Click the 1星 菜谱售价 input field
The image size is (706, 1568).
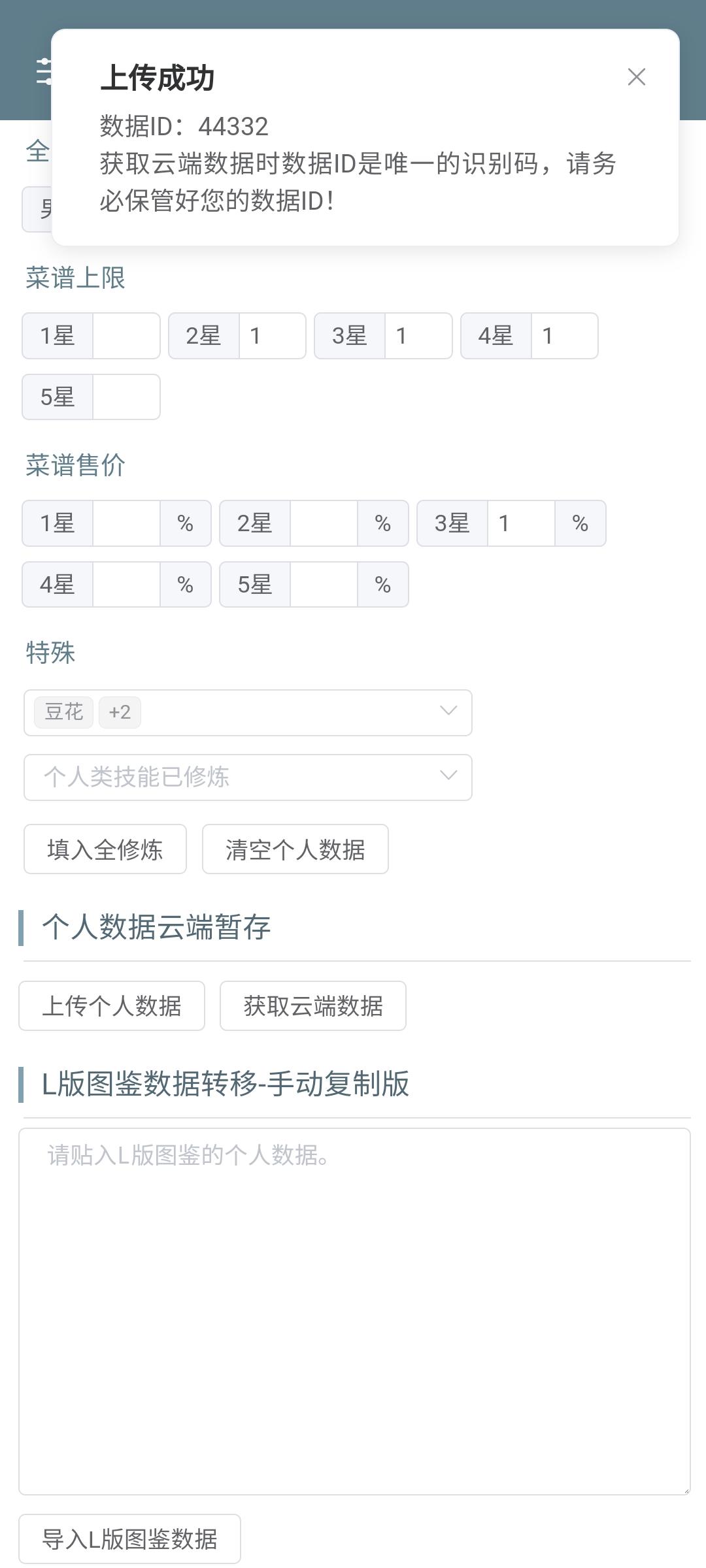(x=126, y=523)
